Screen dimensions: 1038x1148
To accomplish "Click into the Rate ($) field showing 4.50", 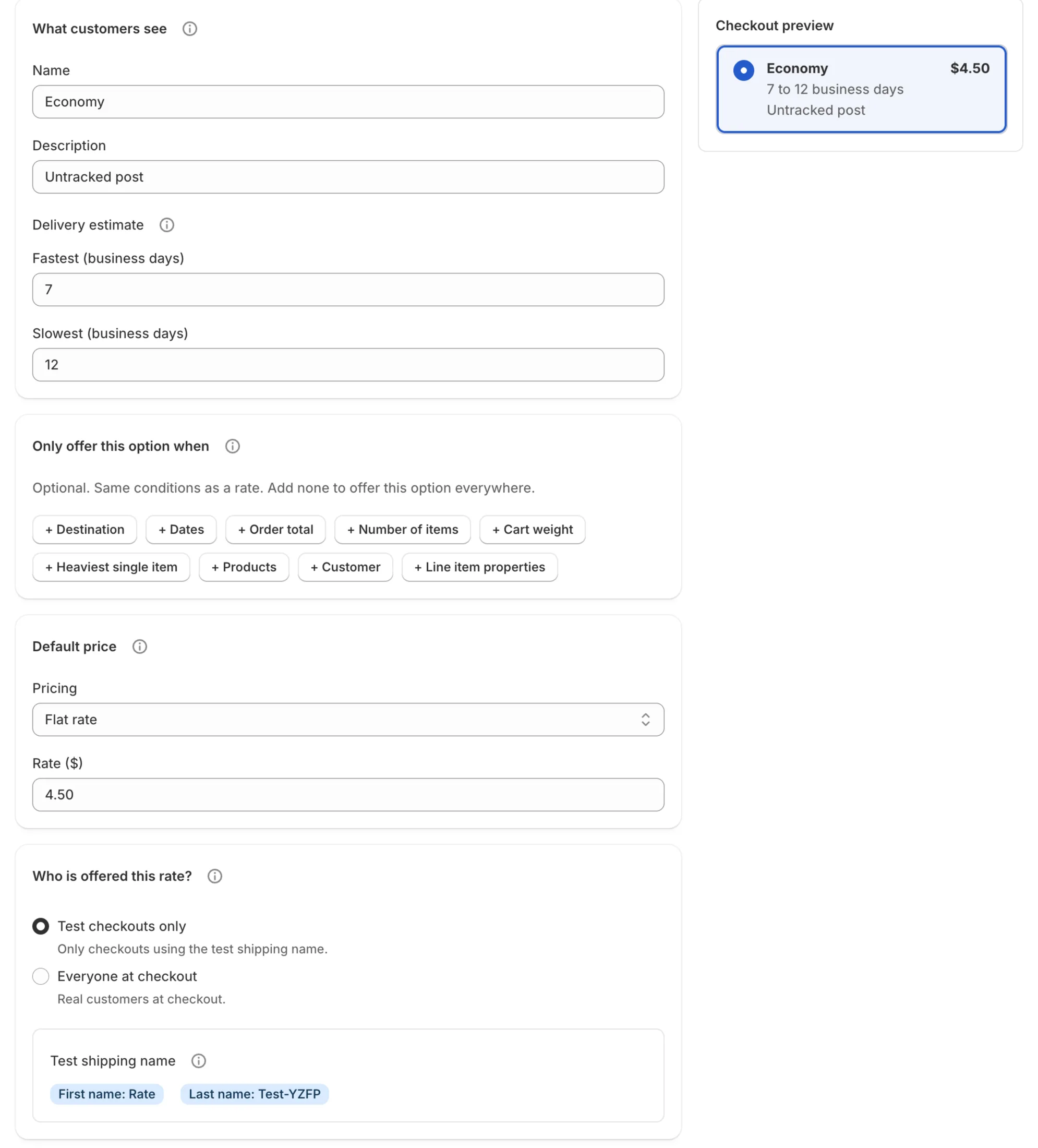I will (x=348, y=794).
